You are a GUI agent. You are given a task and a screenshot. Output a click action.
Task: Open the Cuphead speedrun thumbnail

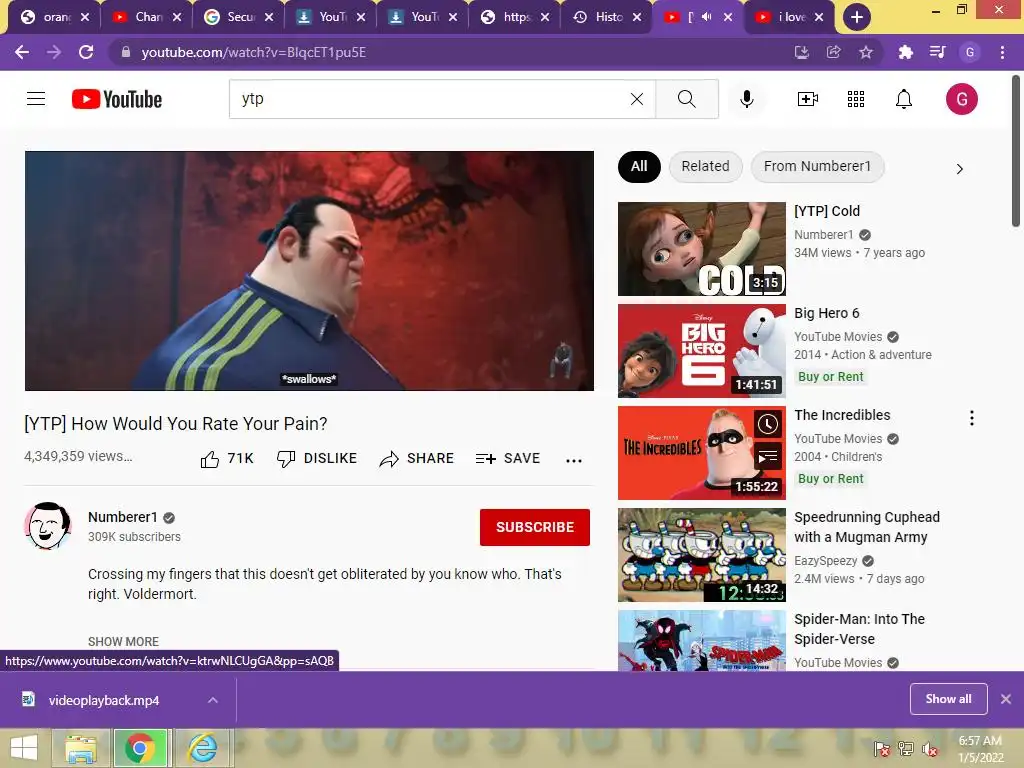tap(702, 555)
